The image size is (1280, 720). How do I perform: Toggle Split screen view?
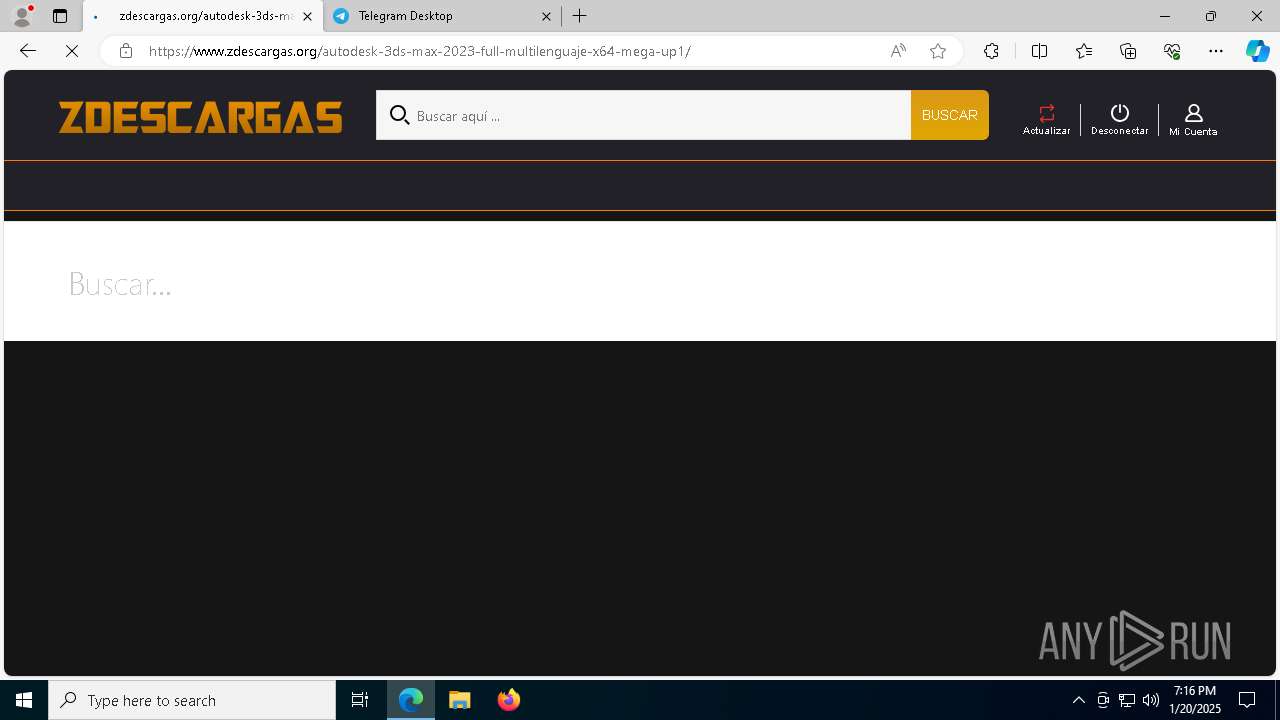pyautogui.click(x=1039, y=51)
